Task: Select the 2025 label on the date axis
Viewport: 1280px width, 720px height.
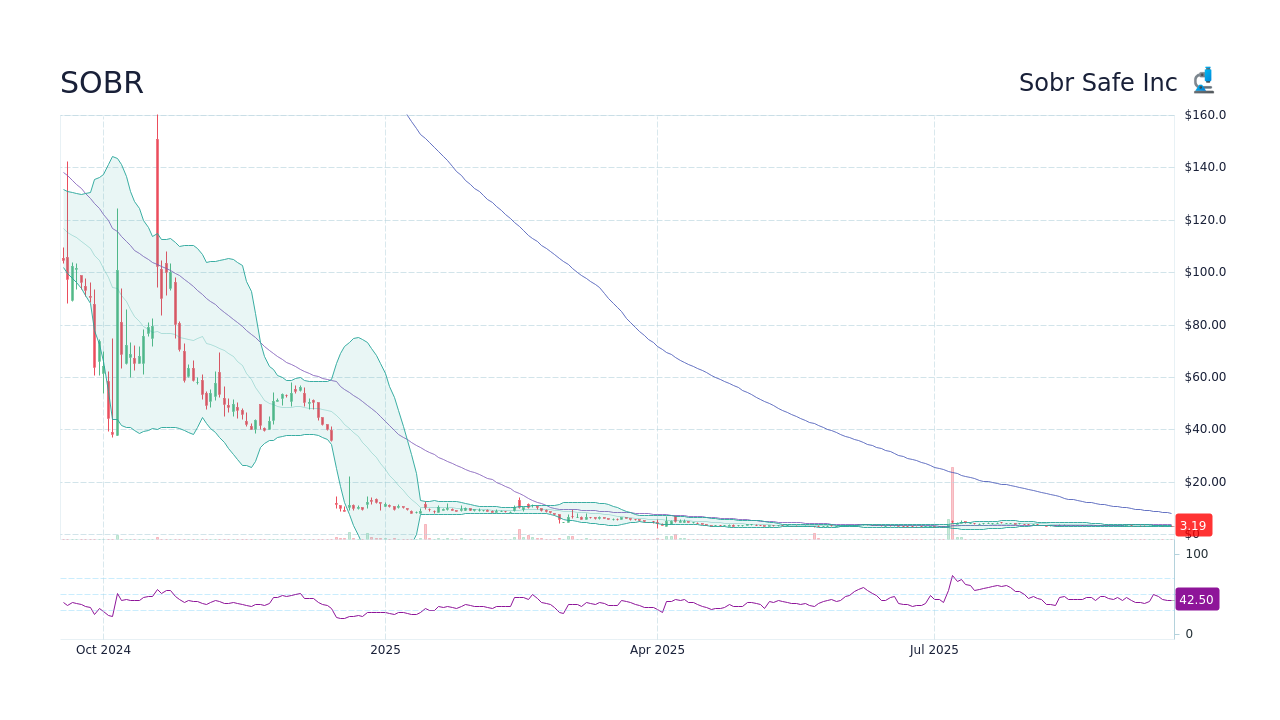Action: click(x=385, y=649)
